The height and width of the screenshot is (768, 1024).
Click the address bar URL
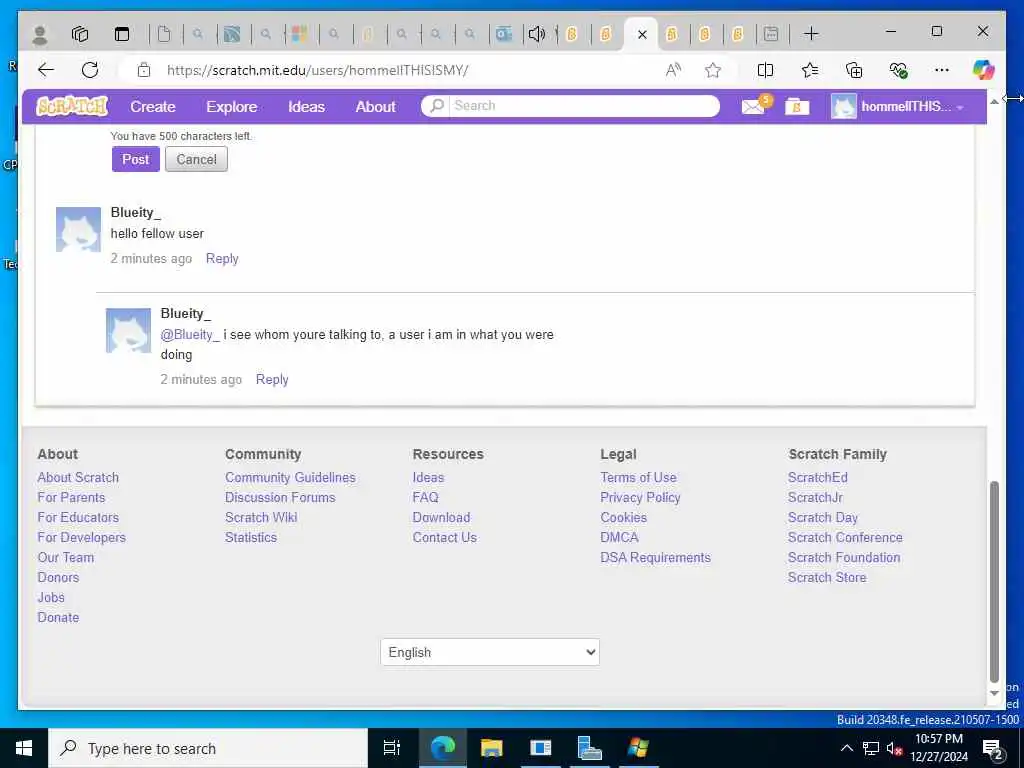pos(318,70)
